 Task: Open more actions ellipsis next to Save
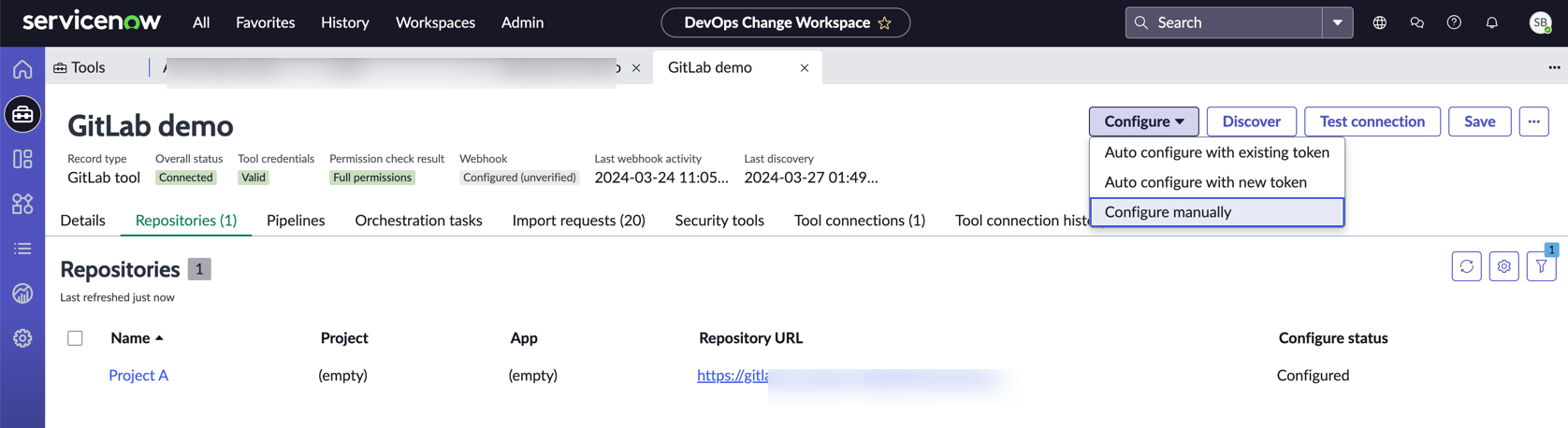point(1534,121)
